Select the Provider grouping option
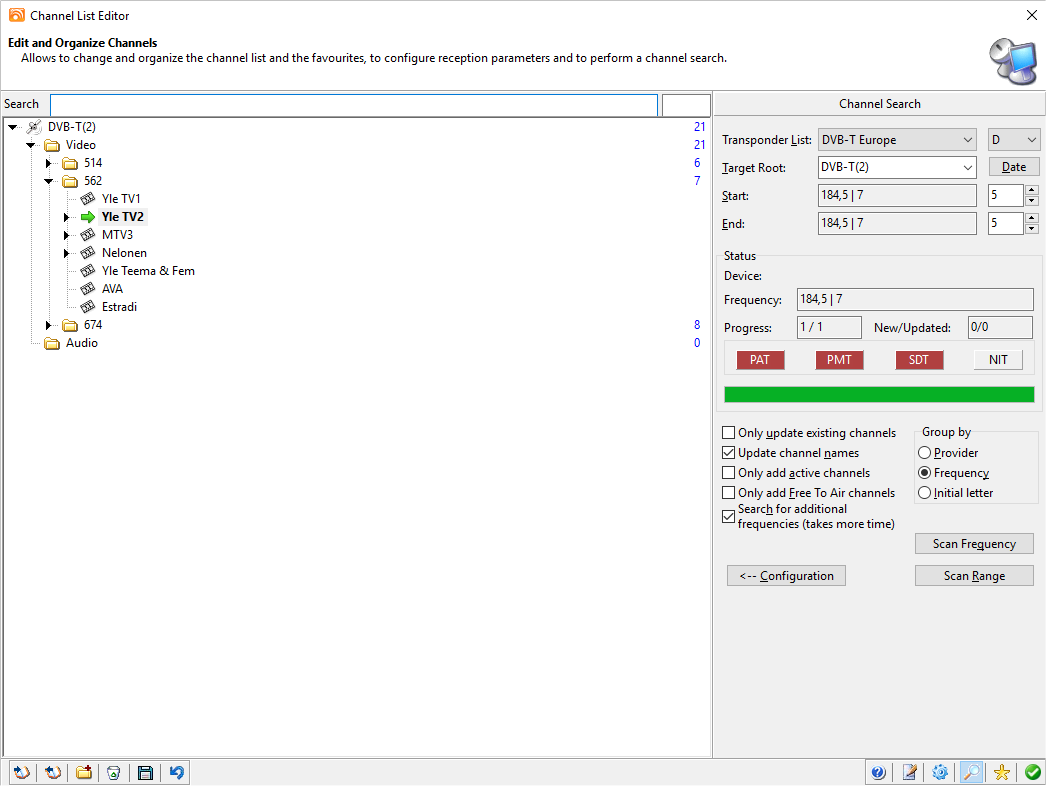1046x786 pixels. click(925, 453)
